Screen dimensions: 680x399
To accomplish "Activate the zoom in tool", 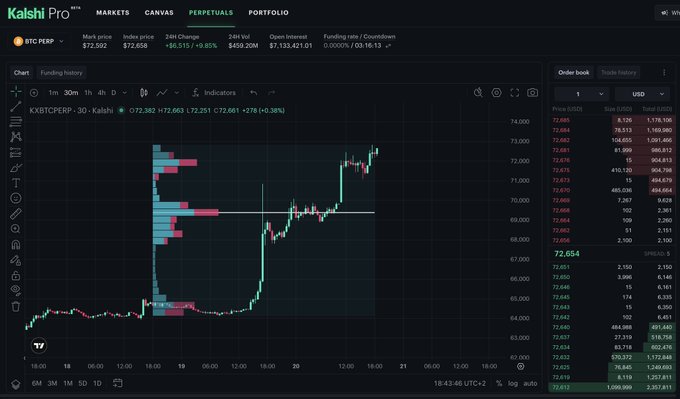I will point(16,229).
